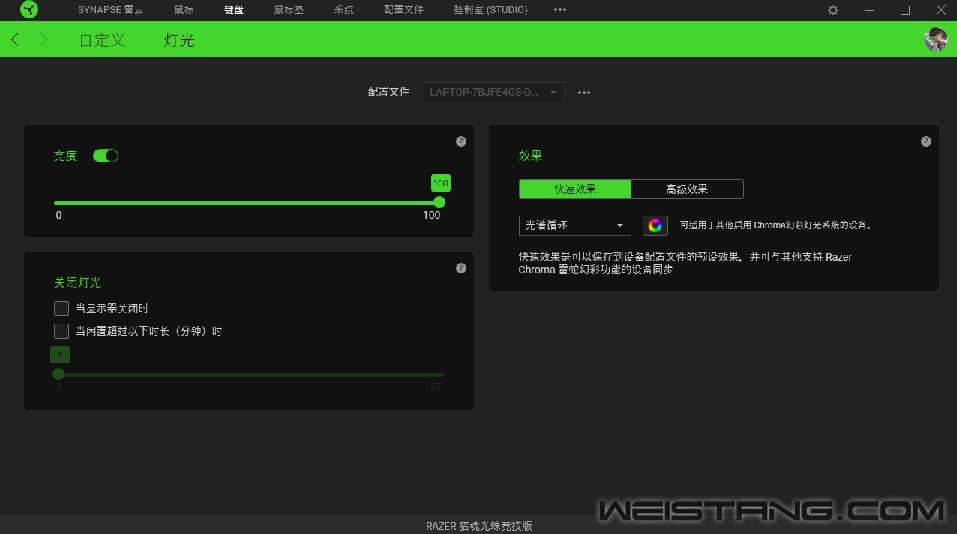Go forward with the right arrow
Viewport: 957px width, 534px height.
[x=43, y=40]
